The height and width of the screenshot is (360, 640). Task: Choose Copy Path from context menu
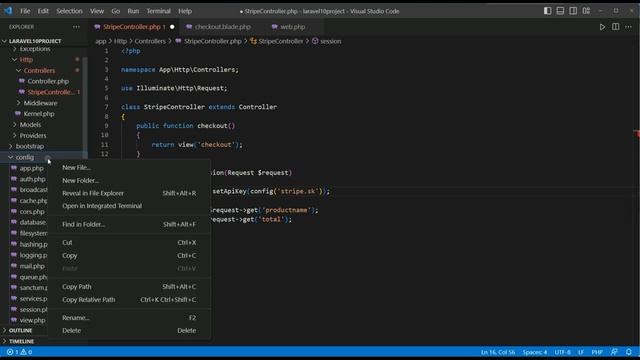[x=129, y=287]
